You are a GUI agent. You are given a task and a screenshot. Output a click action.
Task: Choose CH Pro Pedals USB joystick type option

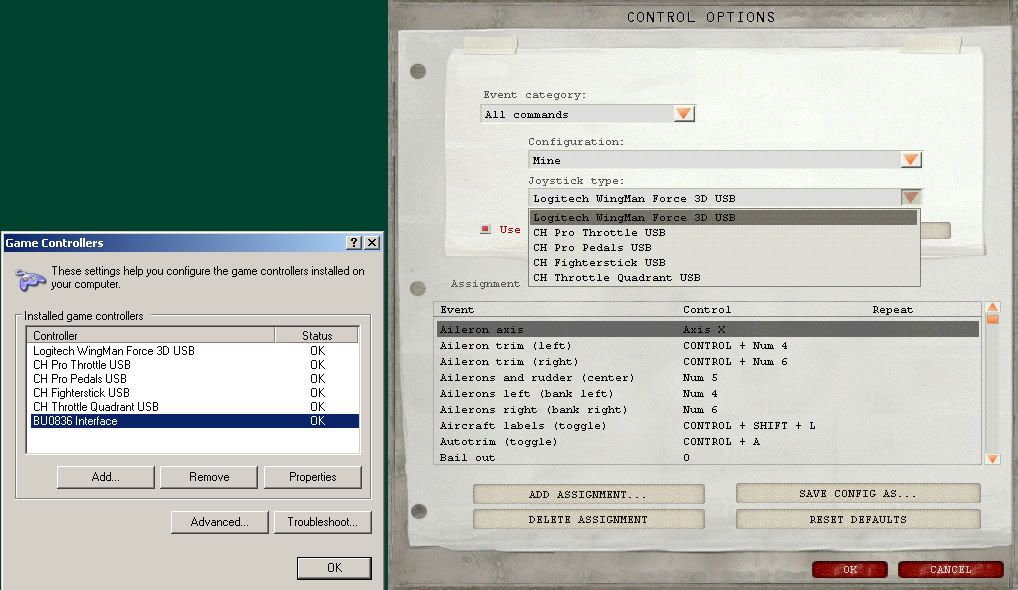coord(724,247)
